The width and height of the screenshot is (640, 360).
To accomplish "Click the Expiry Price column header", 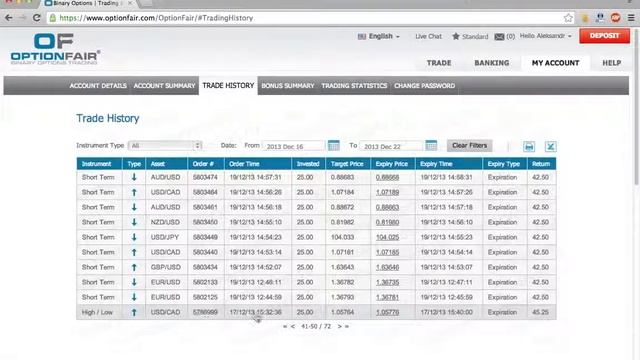I will coord(393,164).
